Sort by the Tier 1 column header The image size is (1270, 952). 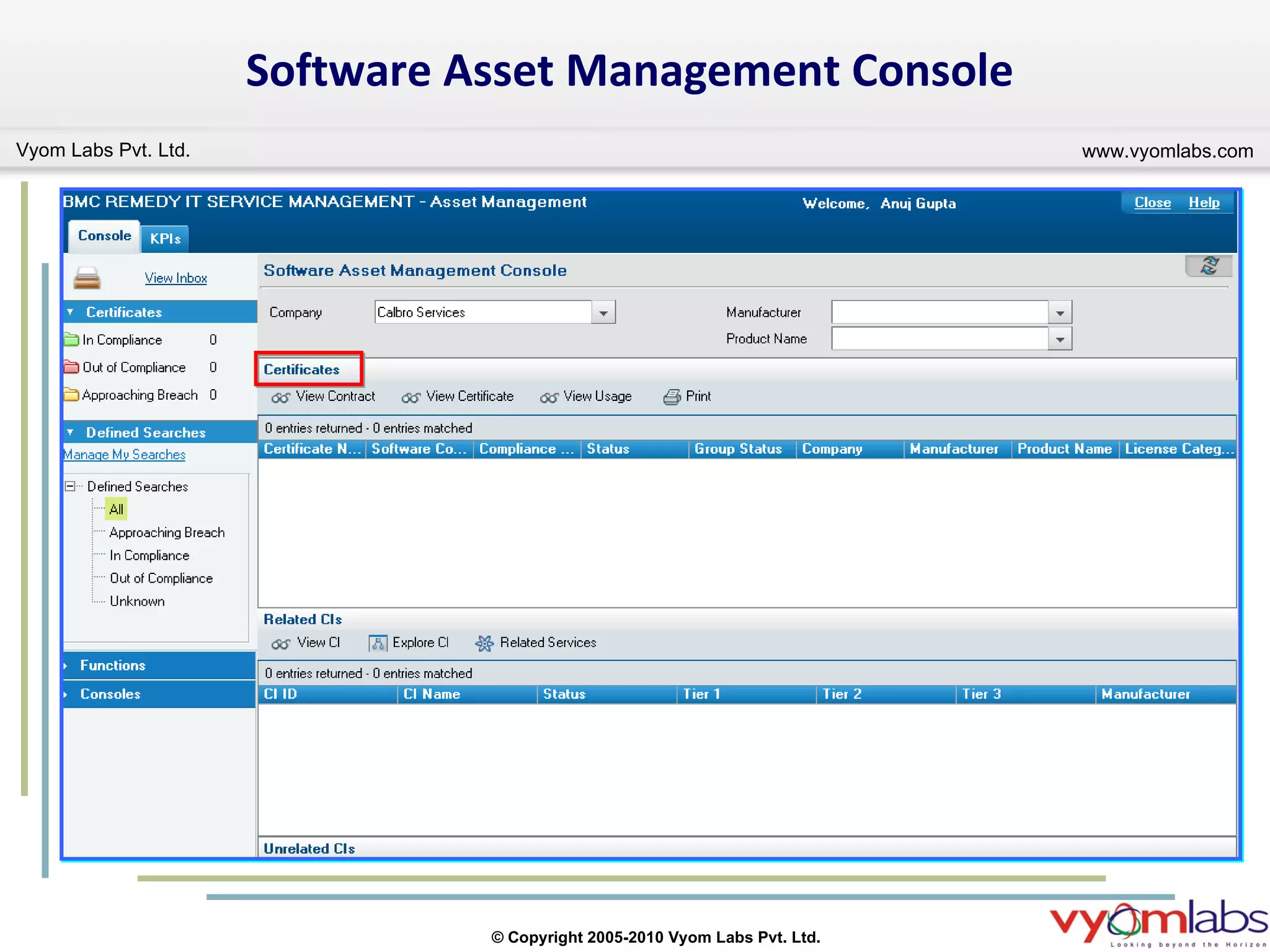pyautogui.click(x=746, y=695)
